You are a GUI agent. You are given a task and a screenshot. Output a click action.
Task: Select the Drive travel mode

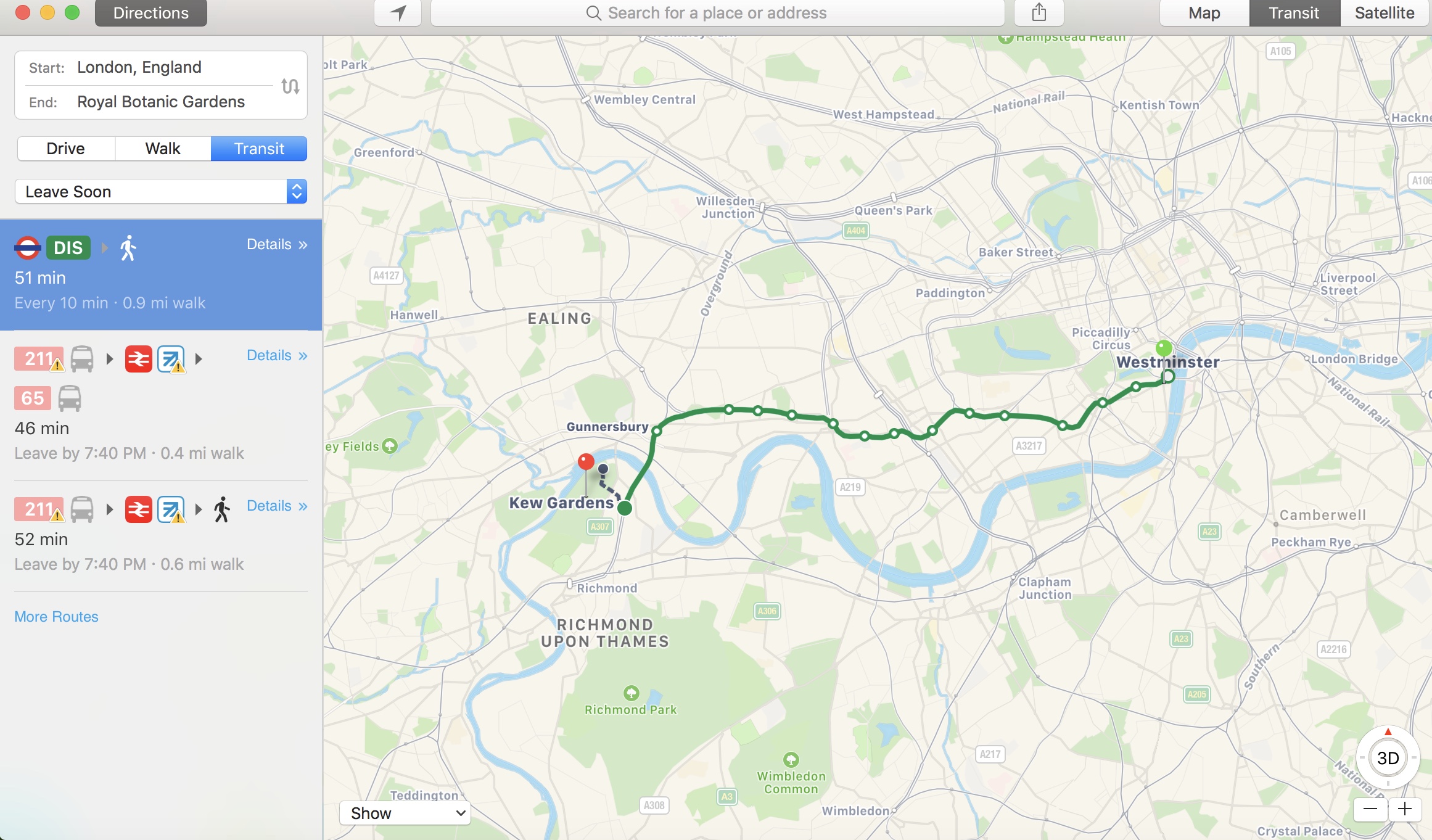pos(66,149)
